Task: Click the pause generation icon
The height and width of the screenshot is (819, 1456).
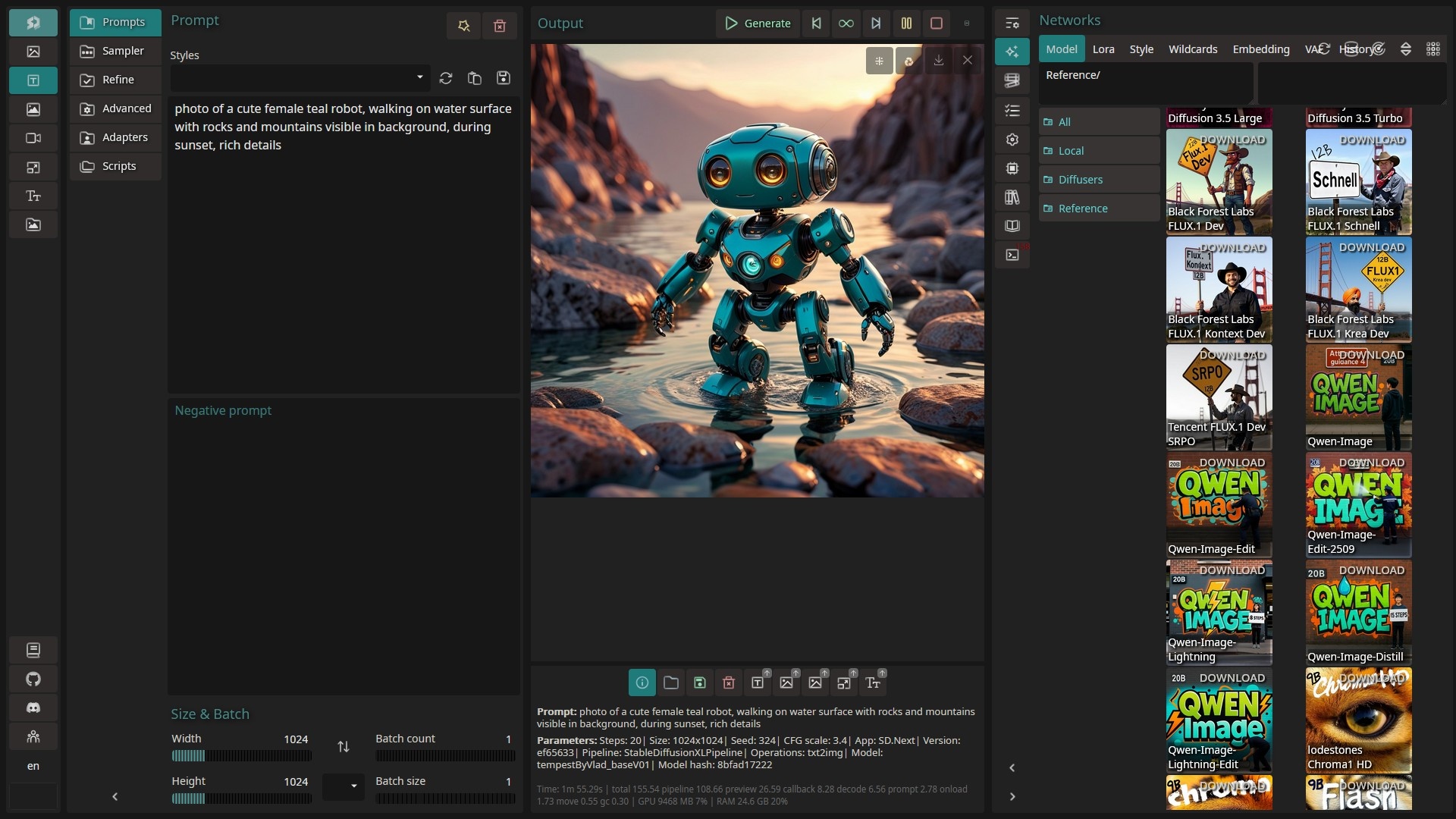Action: coord(906,24)
